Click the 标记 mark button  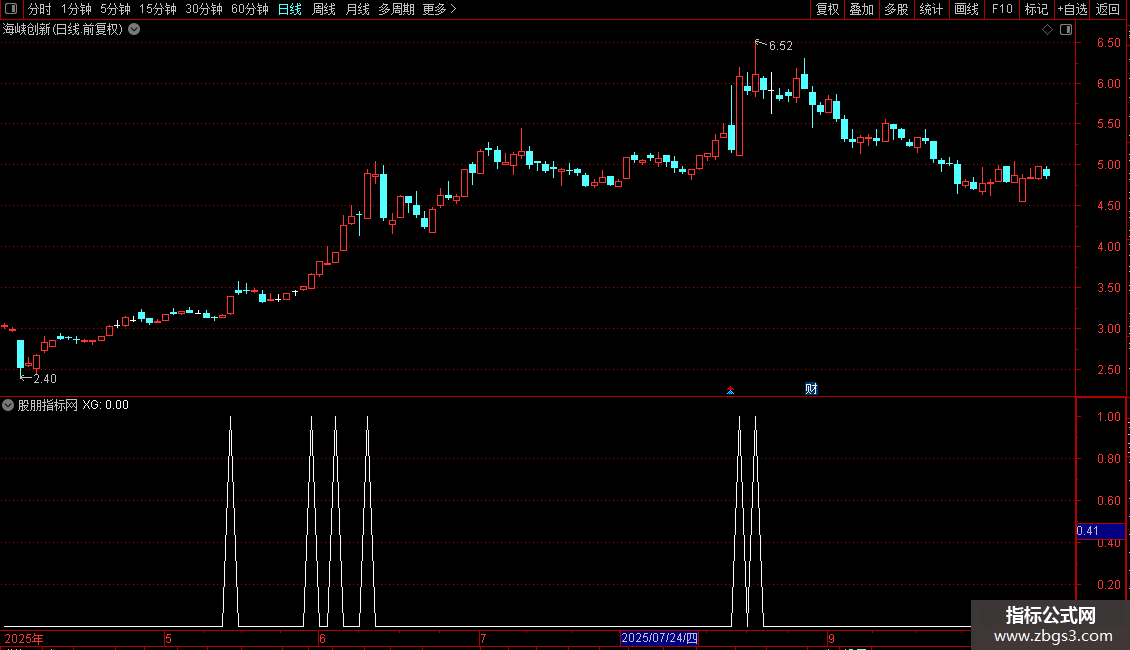click(1036, 9)
